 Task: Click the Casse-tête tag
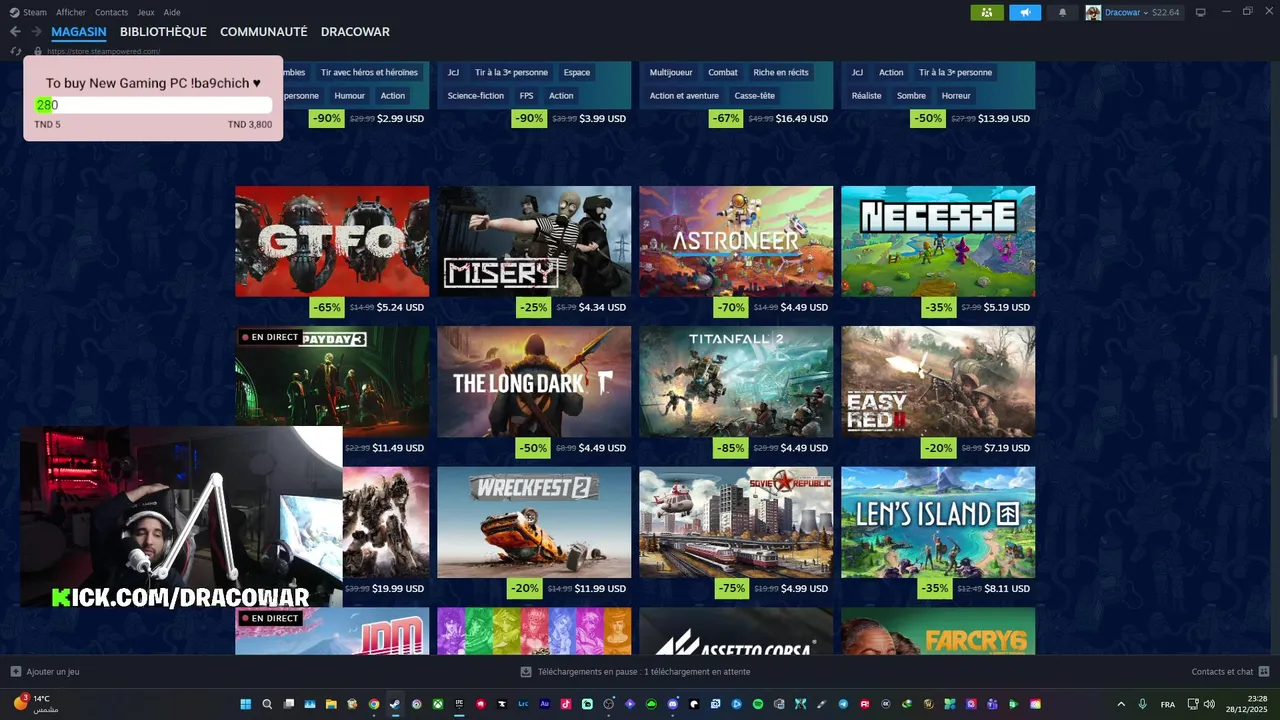click(x=755, y=96)
